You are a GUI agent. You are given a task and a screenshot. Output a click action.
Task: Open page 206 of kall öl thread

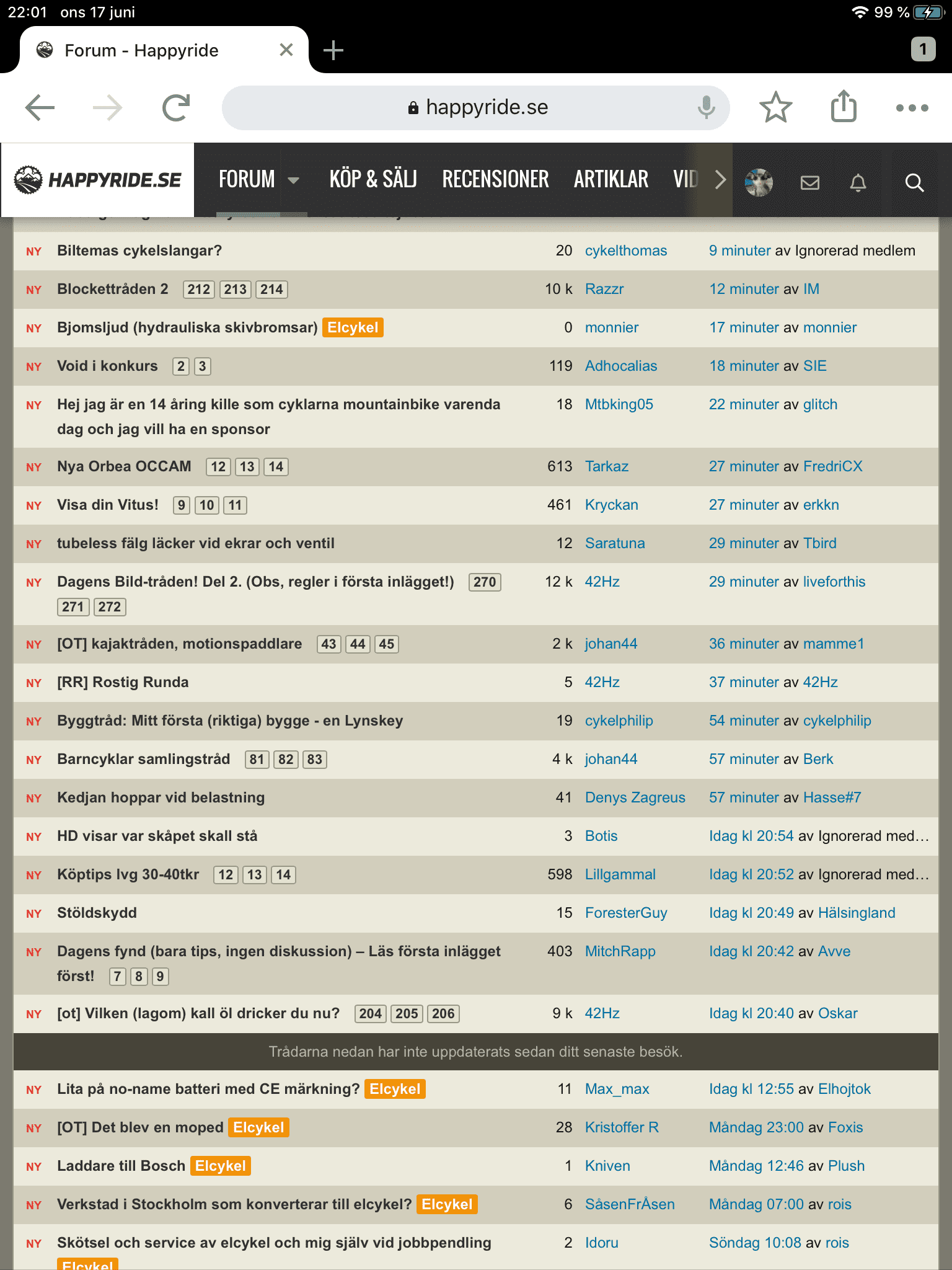443,1014
